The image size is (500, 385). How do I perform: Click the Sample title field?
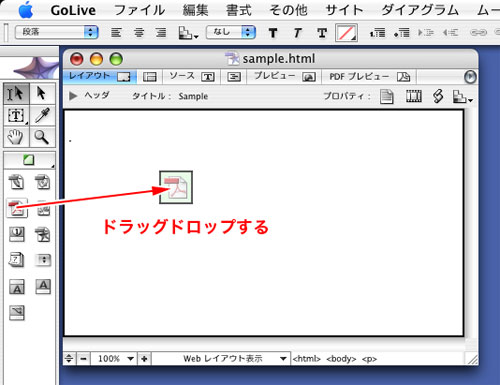(x=193, y=96)
